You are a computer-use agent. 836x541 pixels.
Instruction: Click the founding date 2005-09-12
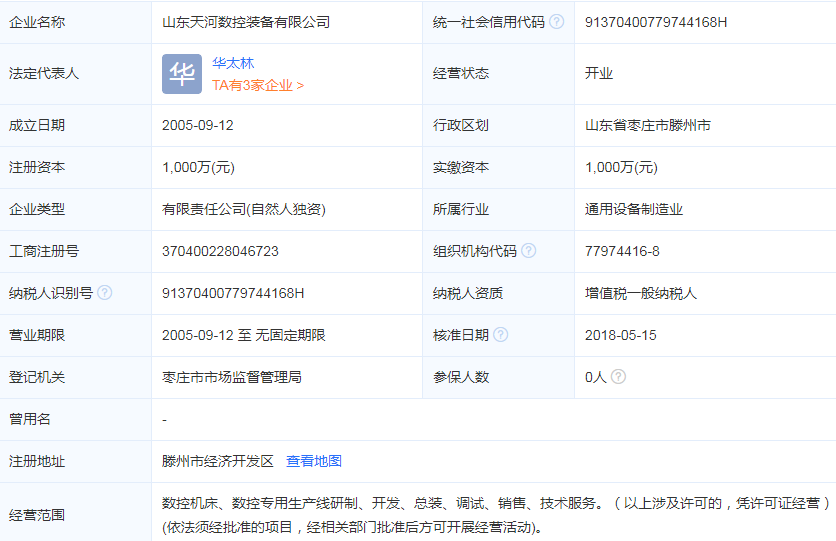[198, 125]
